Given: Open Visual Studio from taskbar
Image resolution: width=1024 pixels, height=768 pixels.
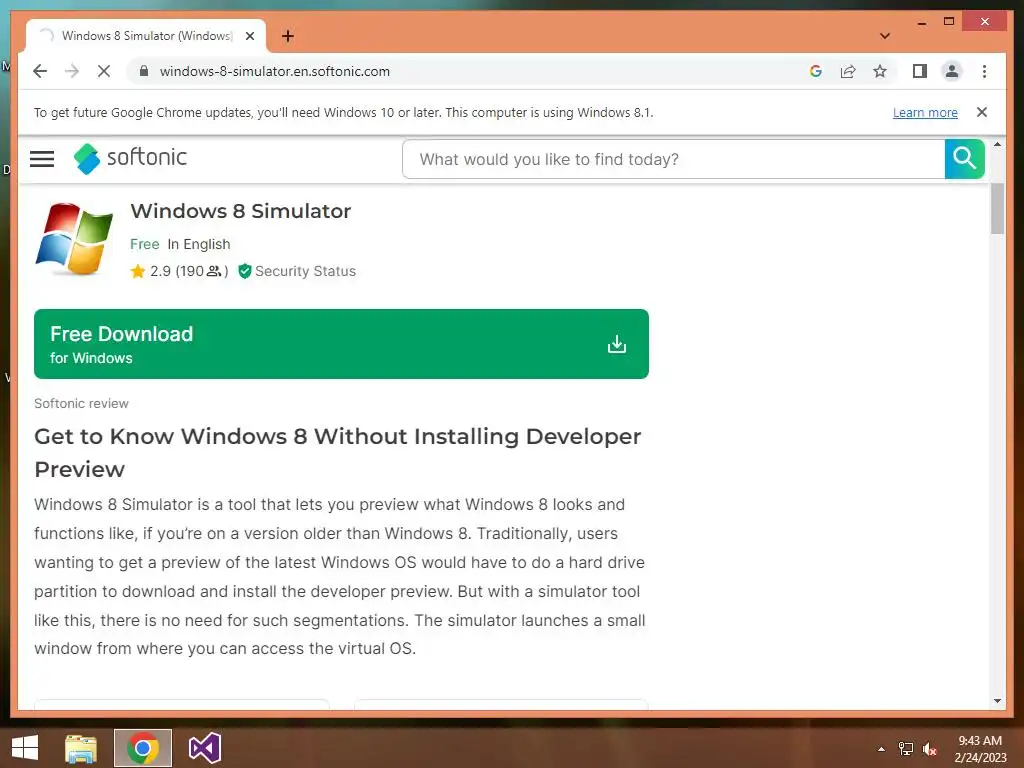Looking at the screenshot, I should click(x=204, y=748).
